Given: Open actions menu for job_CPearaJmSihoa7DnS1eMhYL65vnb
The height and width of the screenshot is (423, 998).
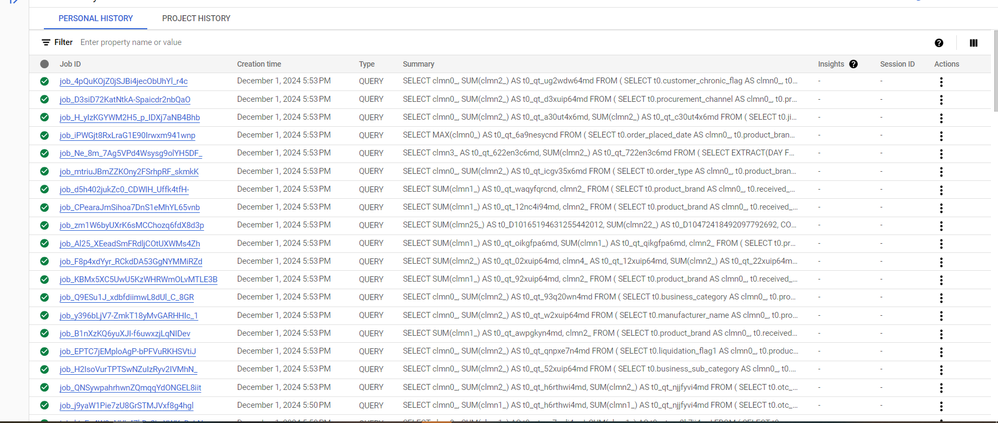Looking at the screenshot, I should point(941,207).
